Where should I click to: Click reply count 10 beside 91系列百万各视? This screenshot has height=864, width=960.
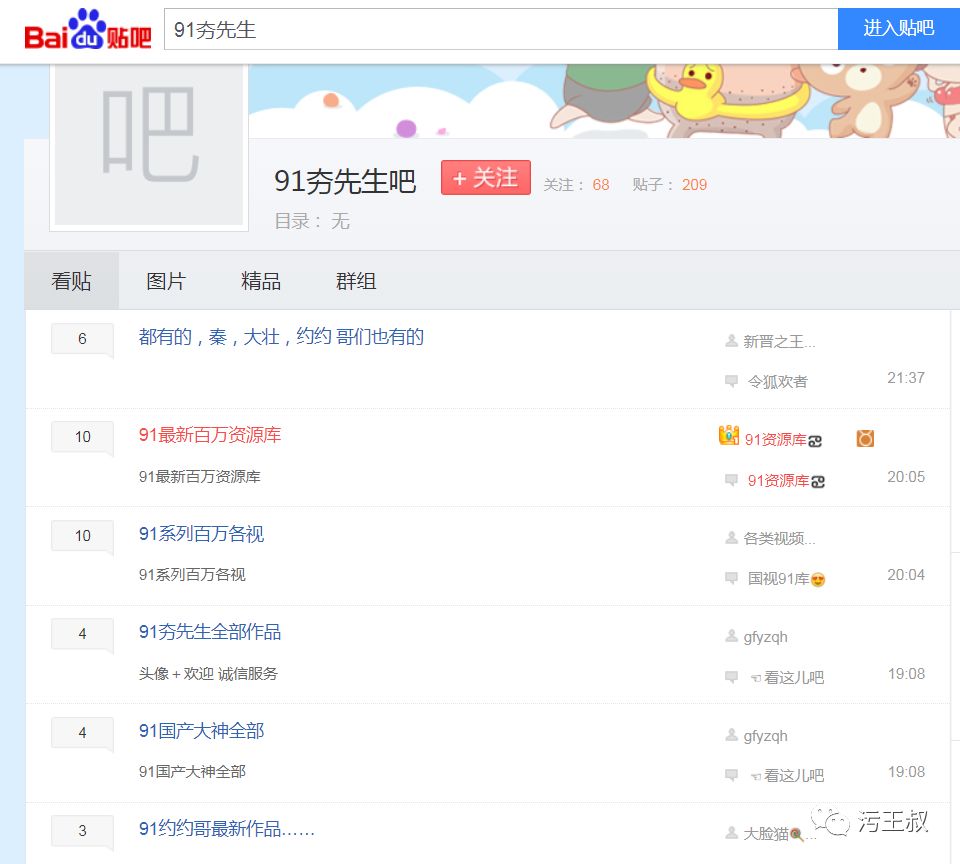(x=82, y=536)
